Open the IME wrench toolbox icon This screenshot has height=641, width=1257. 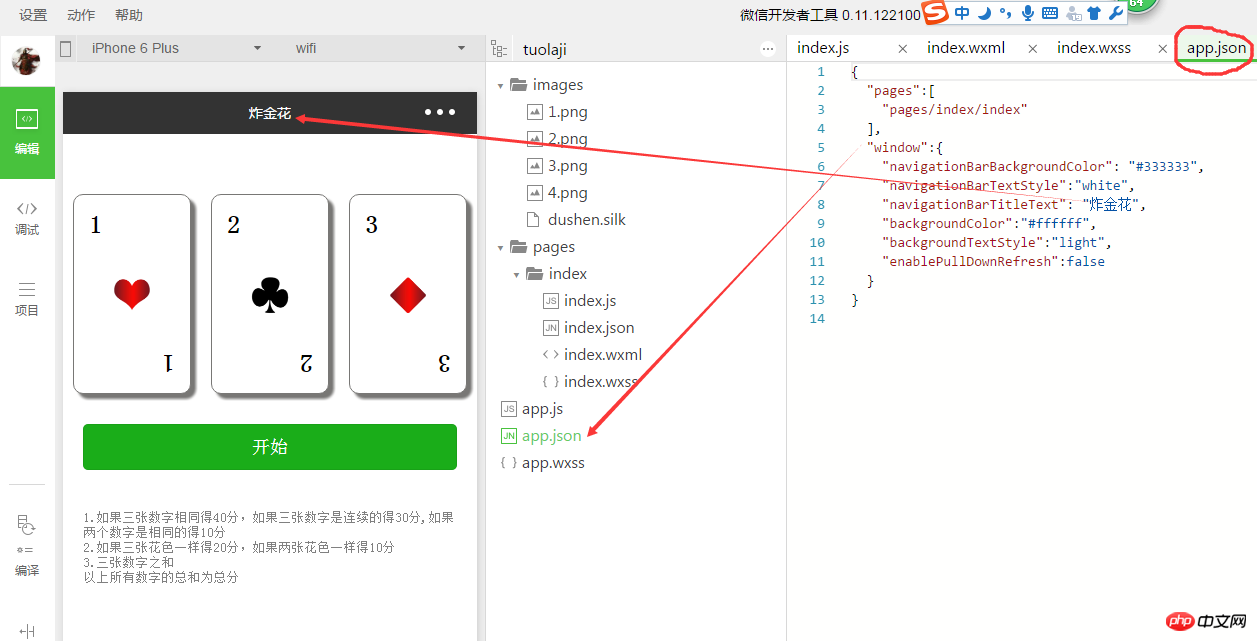pyautogui.click(x=1115, y=13)
